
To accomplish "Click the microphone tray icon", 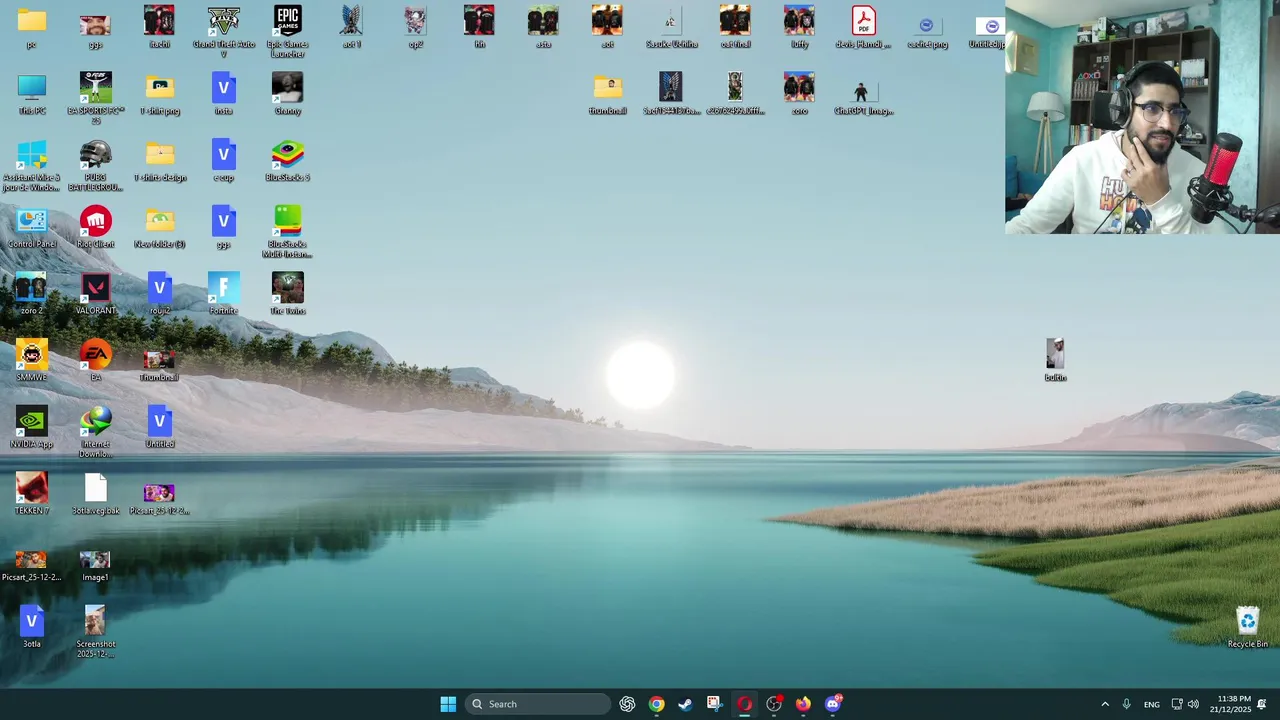I will tap(1126, 704).
